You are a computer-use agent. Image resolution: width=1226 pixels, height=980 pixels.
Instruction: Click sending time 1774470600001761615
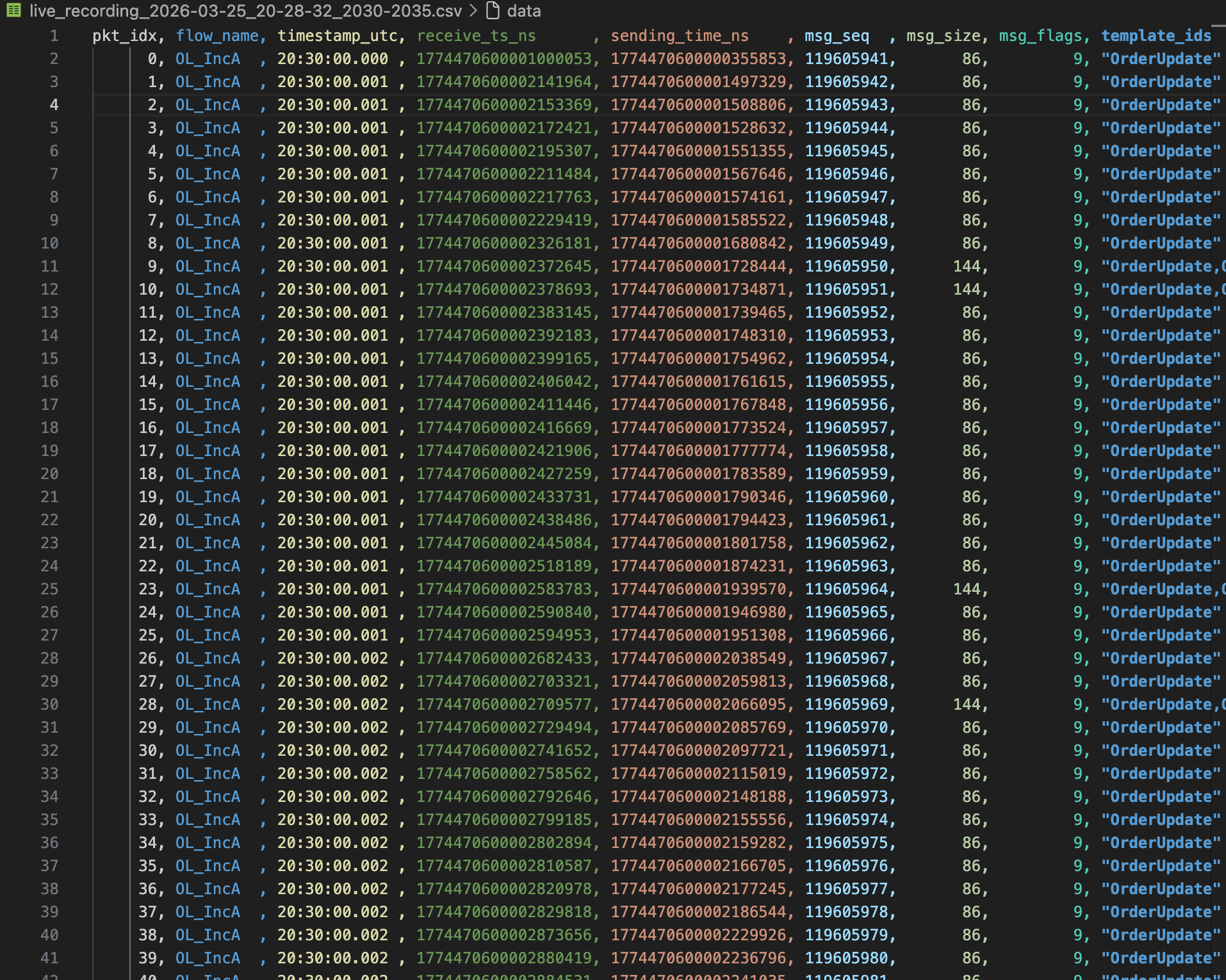coord(698,382)
